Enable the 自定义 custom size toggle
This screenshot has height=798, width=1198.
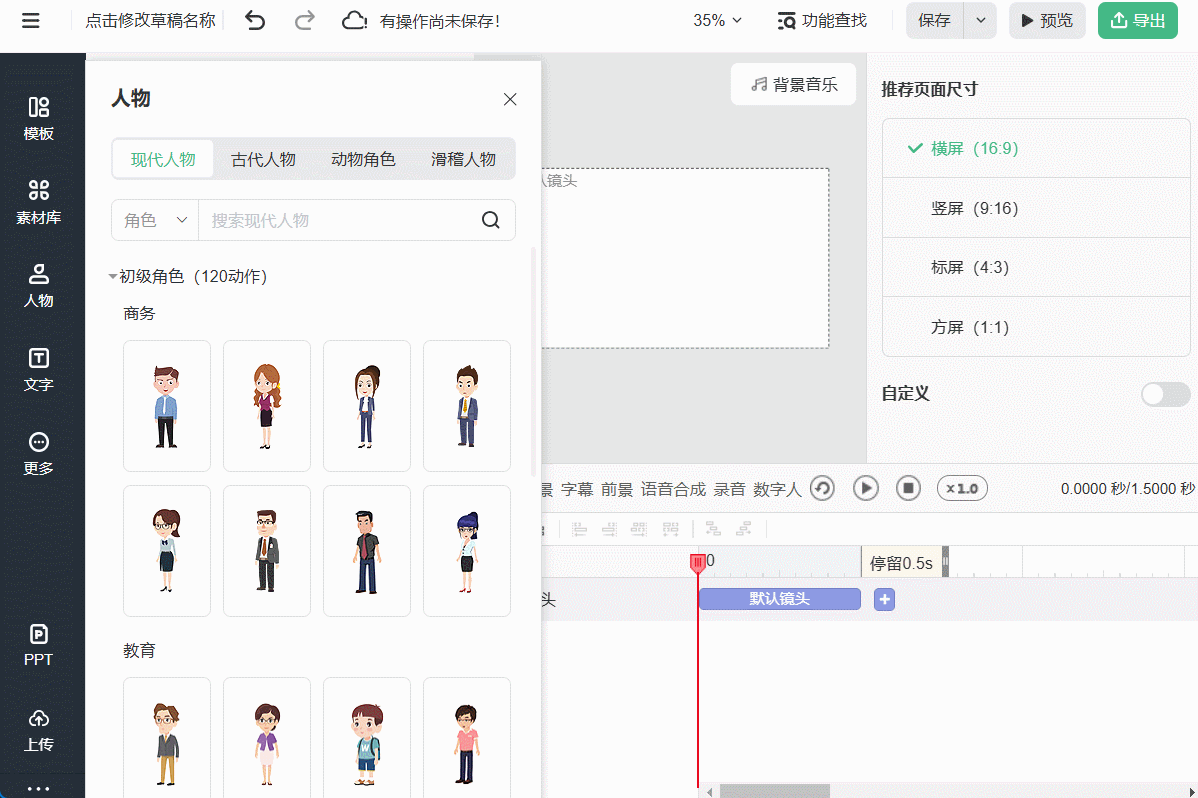1165,395
